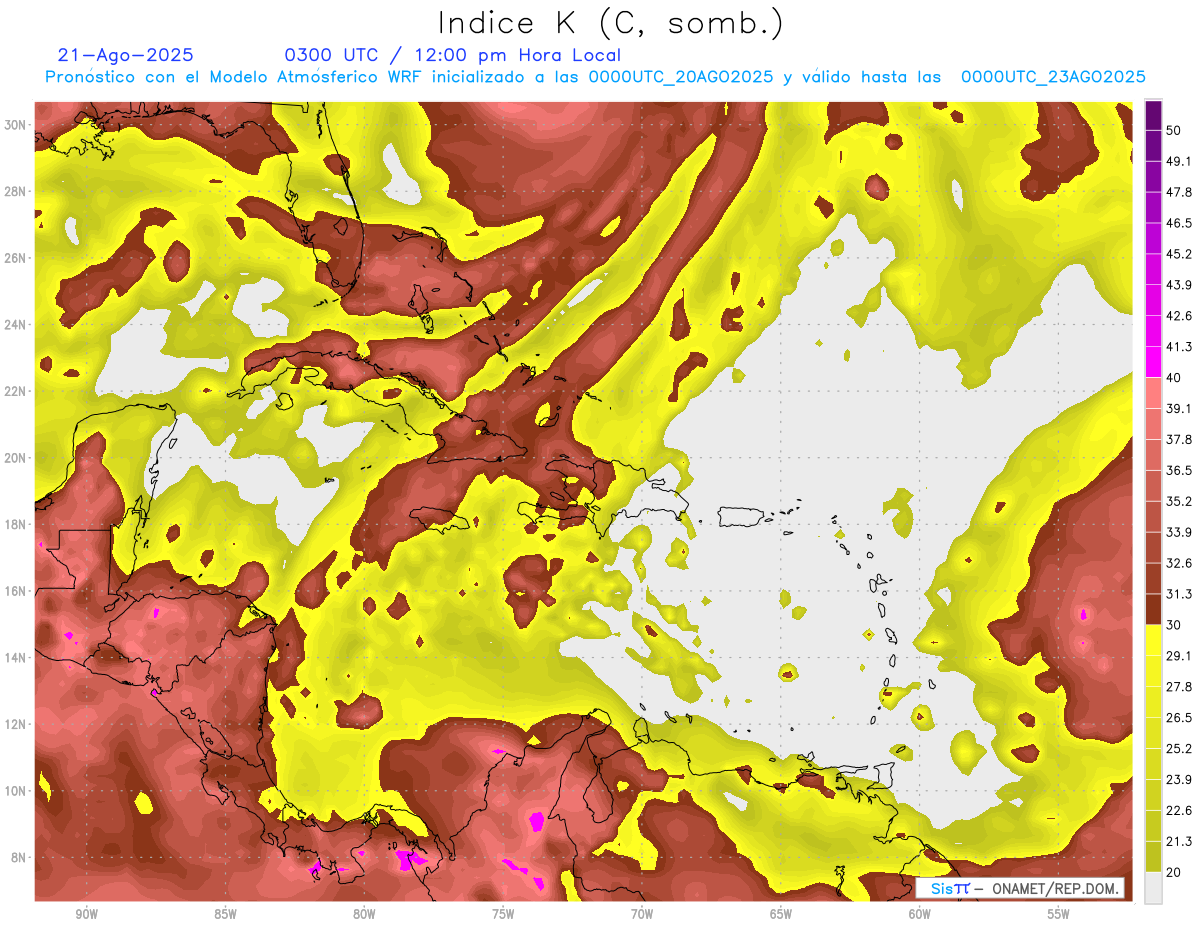The height and width of the screenshot is (927, 1200).
Task: Click the purple colorbar swatch between 46.5 and 47.8
Action: tap(1153, 208)
